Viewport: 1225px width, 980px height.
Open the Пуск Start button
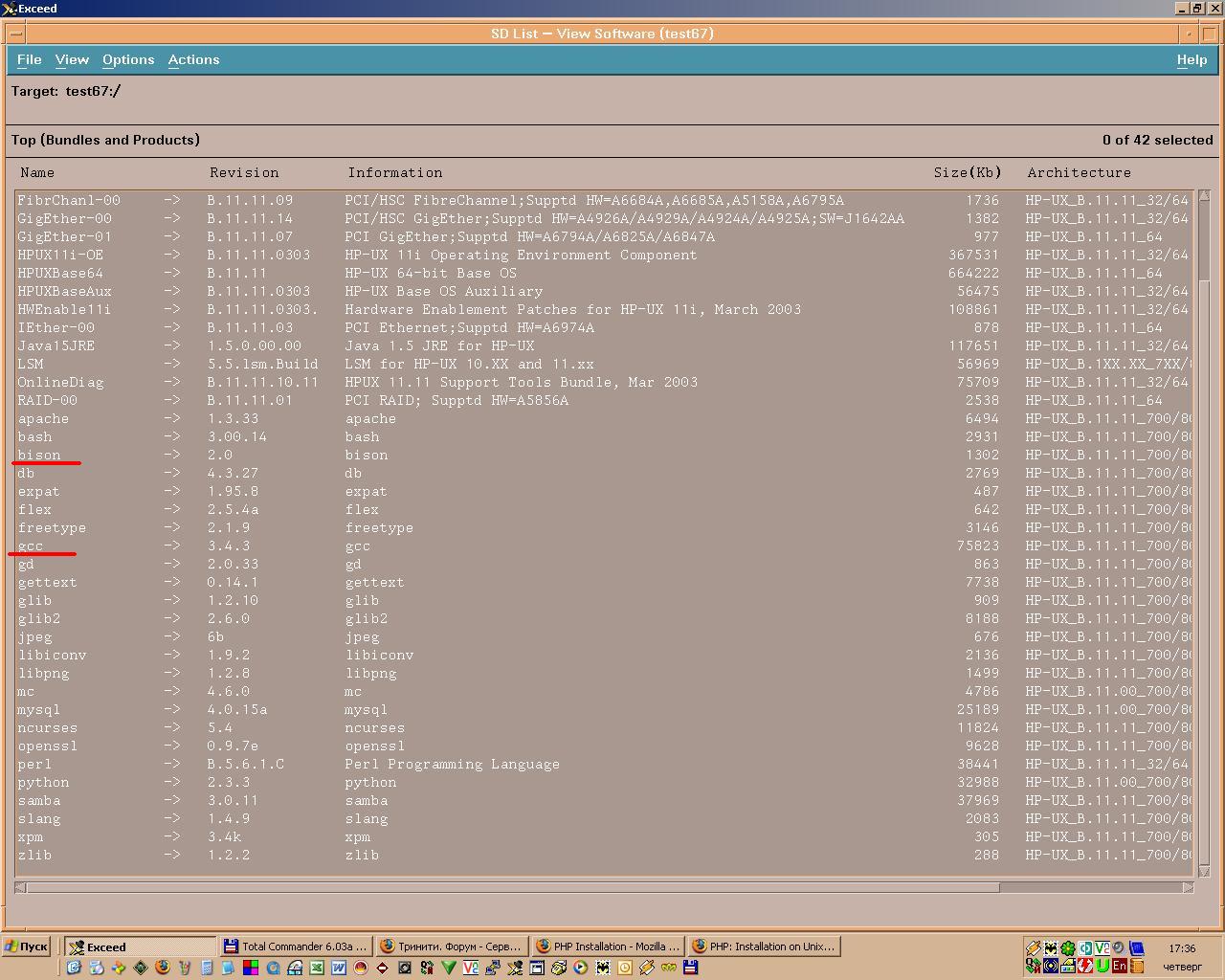tap(27, 947)
